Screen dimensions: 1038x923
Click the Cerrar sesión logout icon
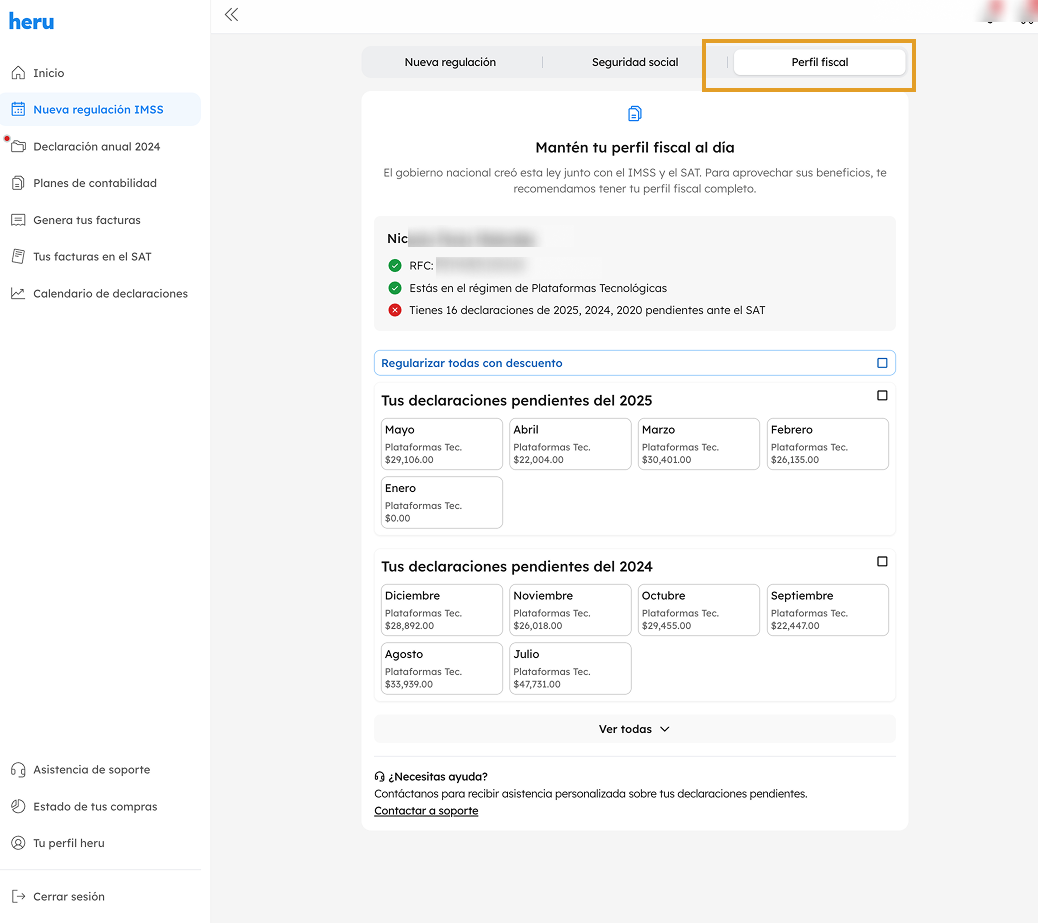coord(19,897)
